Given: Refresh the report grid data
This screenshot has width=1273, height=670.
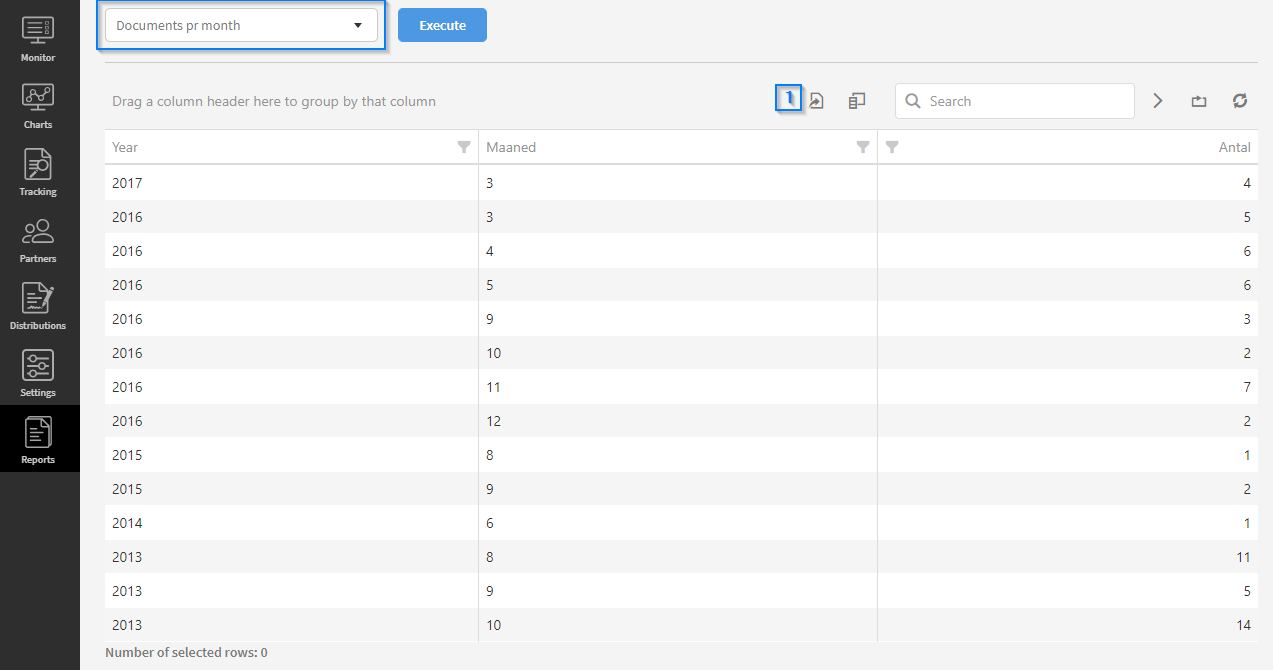Looking at the screenshot, I should coord(1240,101).
